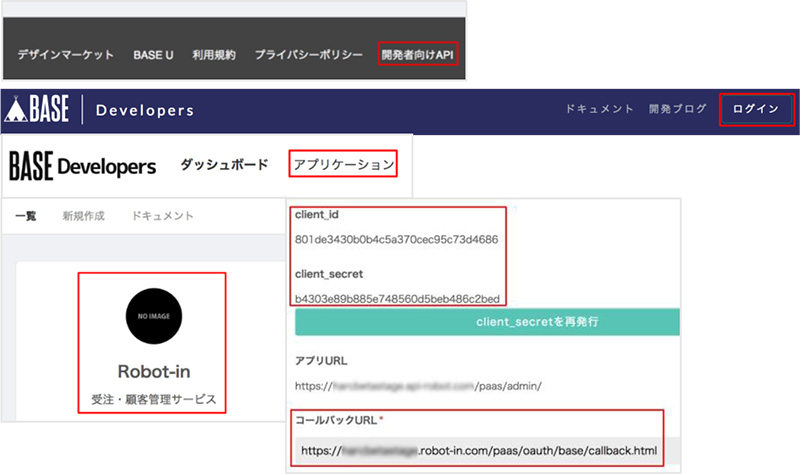Click the client_secret label
This screenshot has width=800, height=474.
tap(329, 274)
